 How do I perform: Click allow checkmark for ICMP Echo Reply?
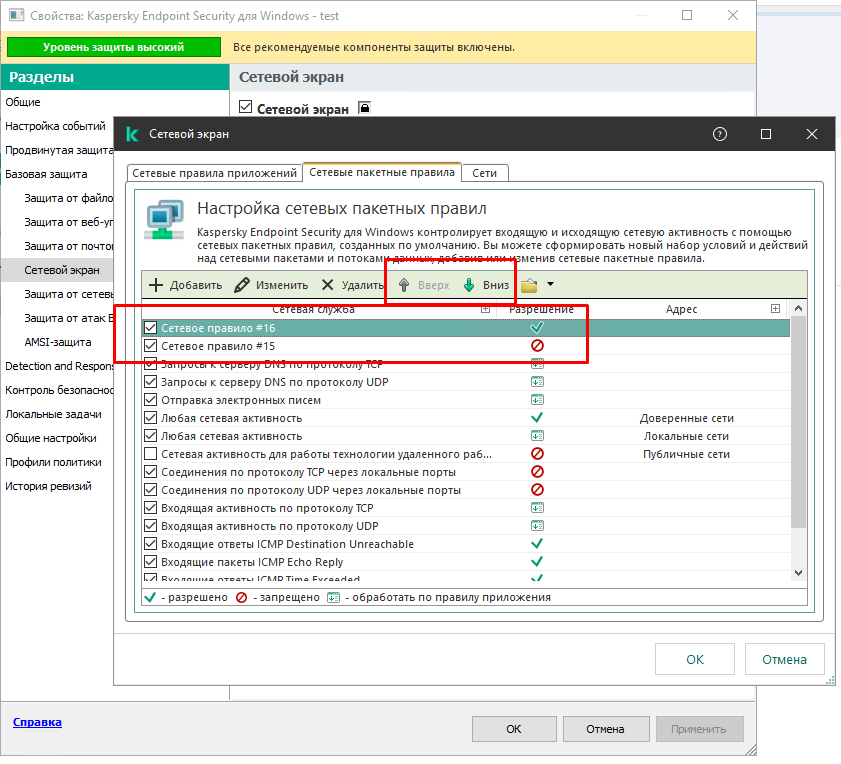click(x=537, y=562)
